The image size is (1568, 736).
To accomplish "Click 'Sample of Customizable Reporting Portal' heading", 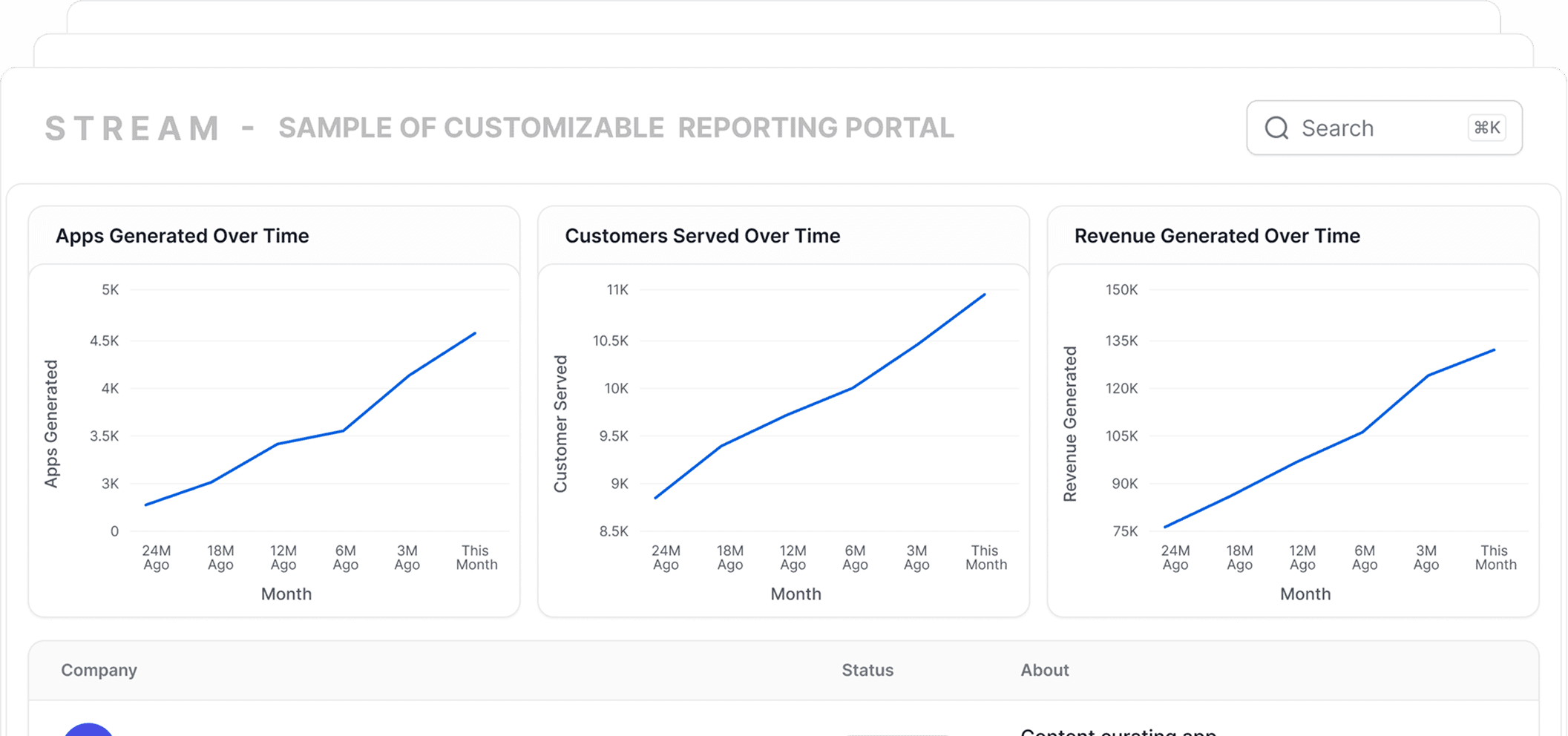I will 616,128.
